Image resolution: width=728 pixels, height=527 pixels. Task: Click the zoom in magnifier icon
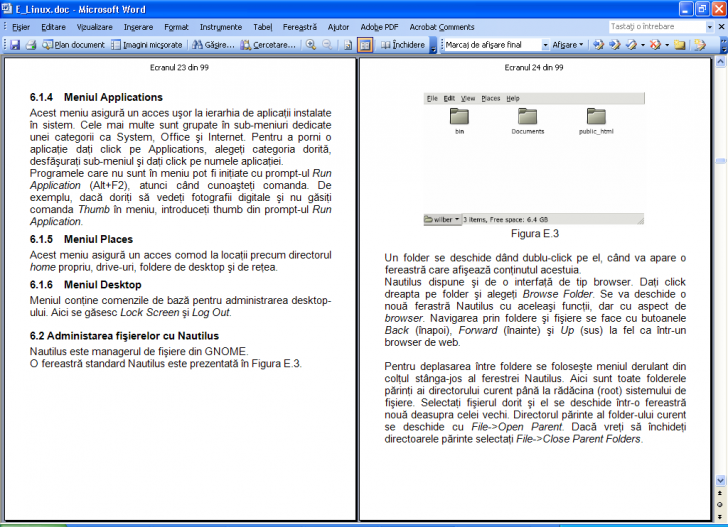(311, 45)
